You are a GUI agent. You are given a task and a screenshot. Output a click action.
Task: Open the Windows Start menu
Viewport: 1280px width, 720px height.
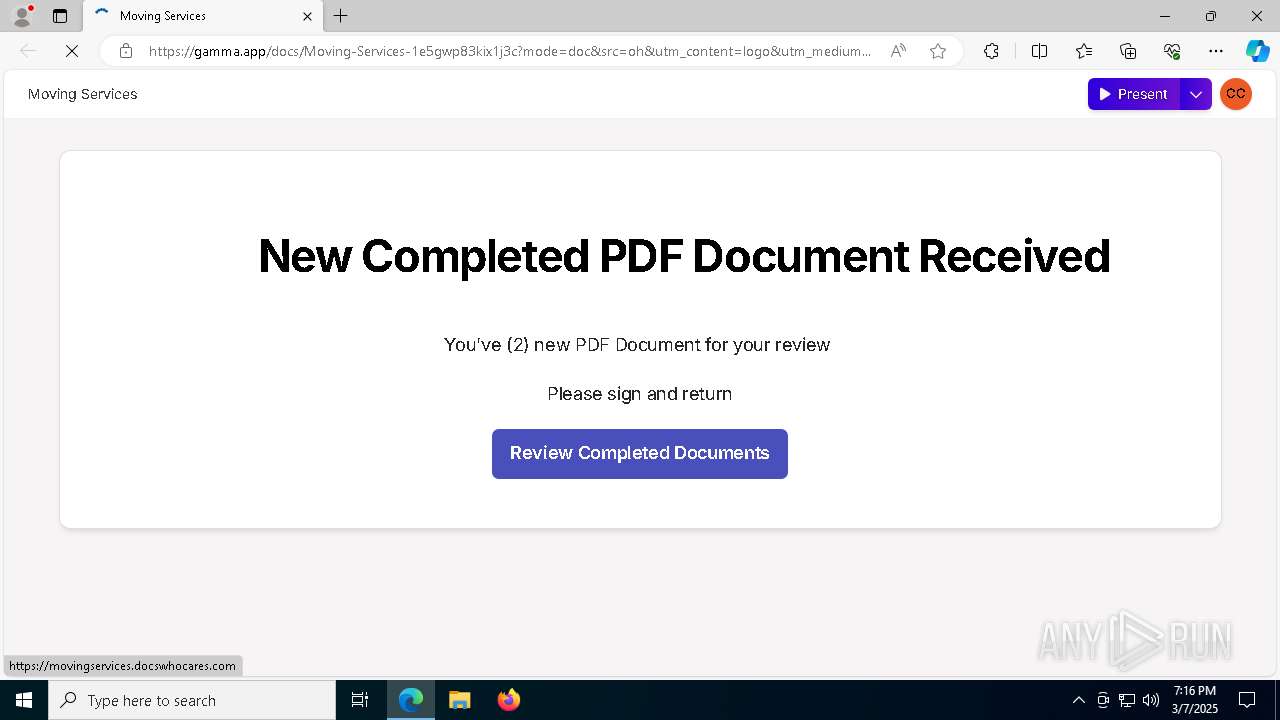pyautogui.click(x=24, y=700)
